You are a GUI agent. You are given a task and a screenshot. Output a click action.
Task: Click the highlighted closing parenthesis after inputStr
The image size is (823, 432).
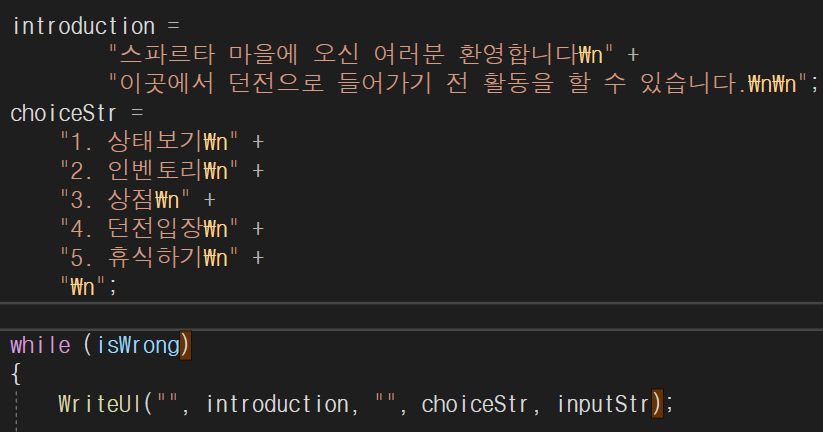(657, 404)
